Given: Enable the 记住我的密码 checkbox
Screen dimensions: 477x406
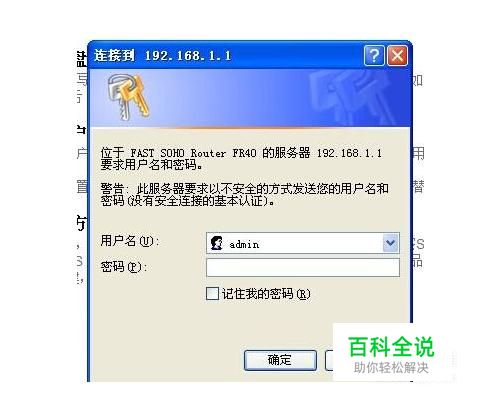Looking at the screenshot, I should [212, 294].
